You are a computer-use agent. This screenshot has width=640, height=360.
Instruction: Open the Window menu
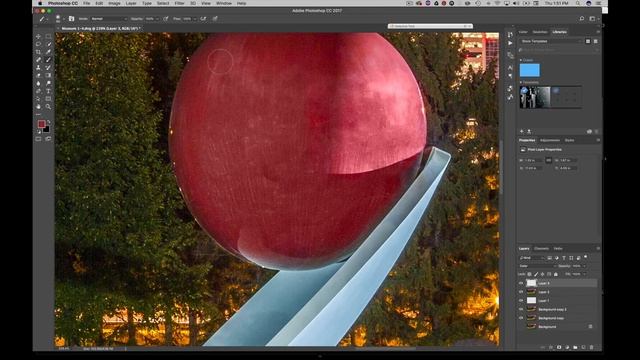pyautogui.click(x=224, y=3)
